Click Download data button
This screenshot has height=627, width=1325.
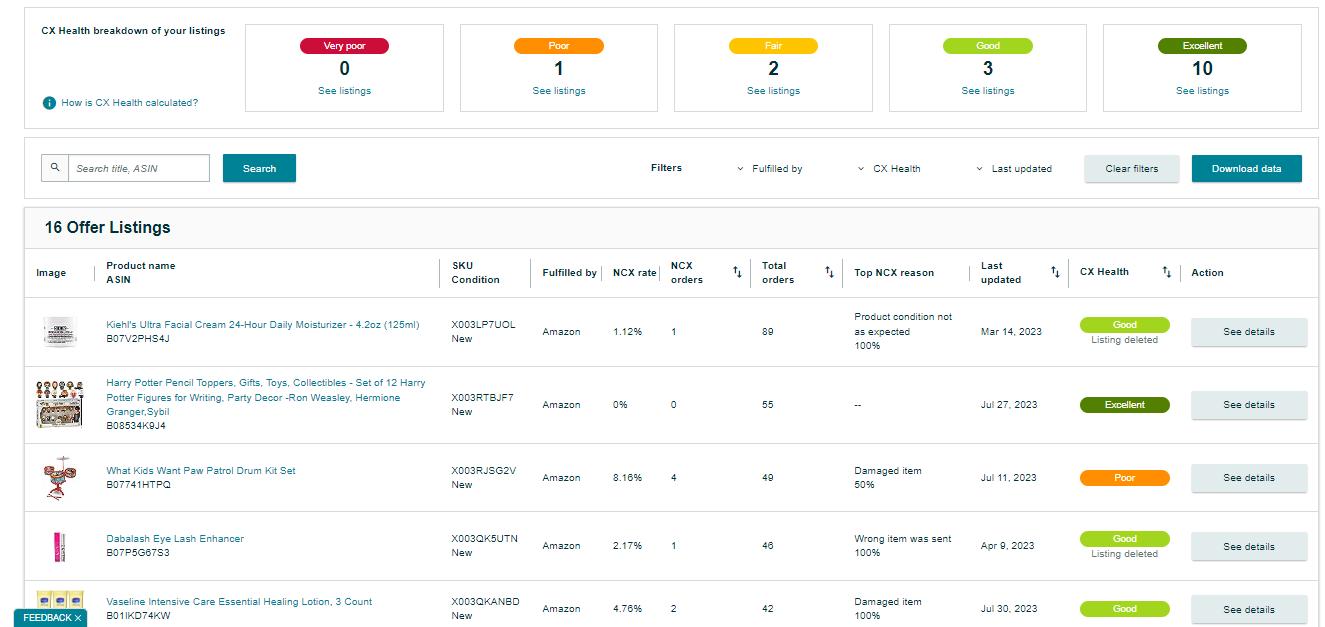point(1246,168)
